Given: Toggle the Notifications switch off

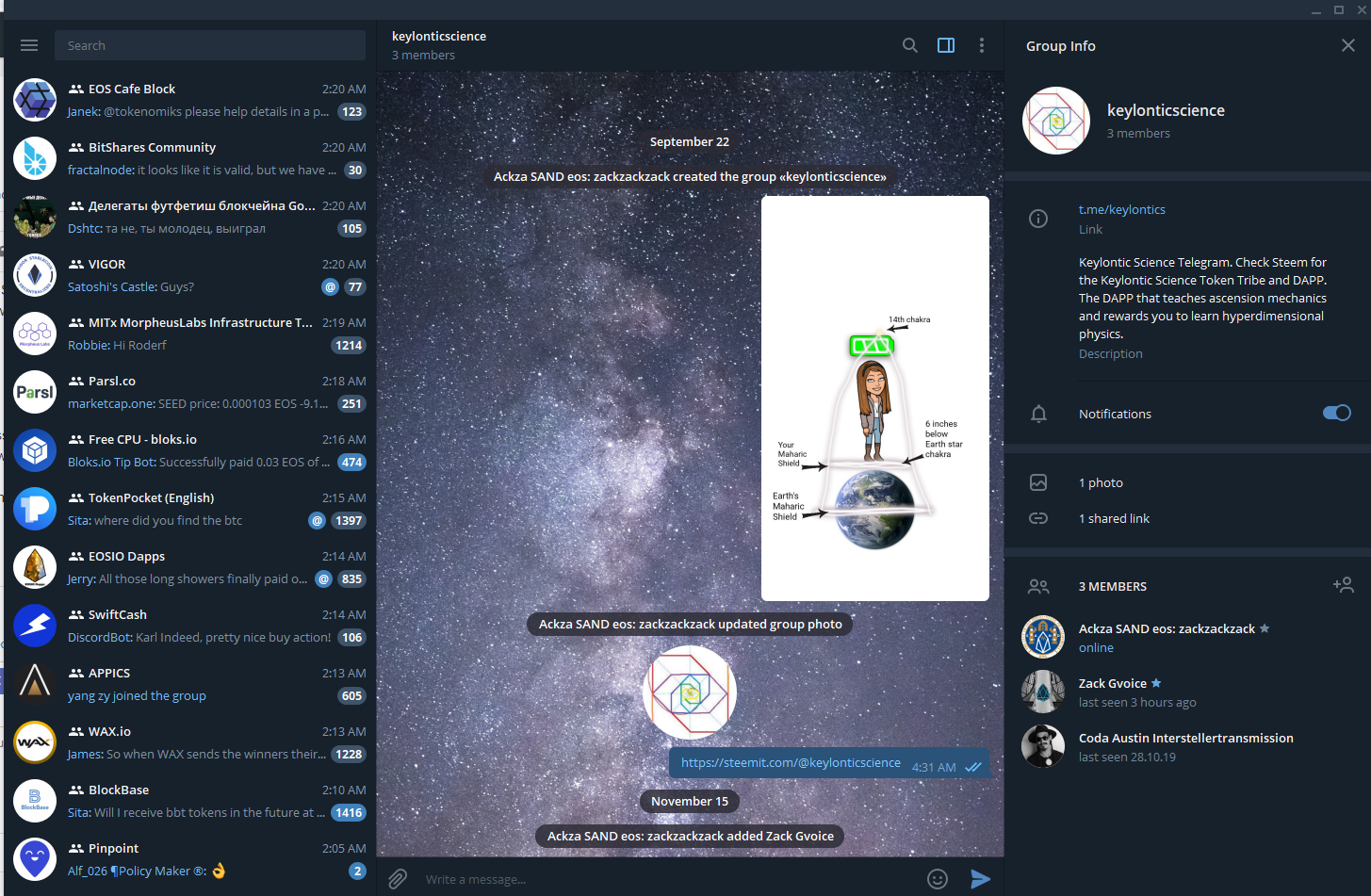Looking at the screenshot, I should [1336, 413].
